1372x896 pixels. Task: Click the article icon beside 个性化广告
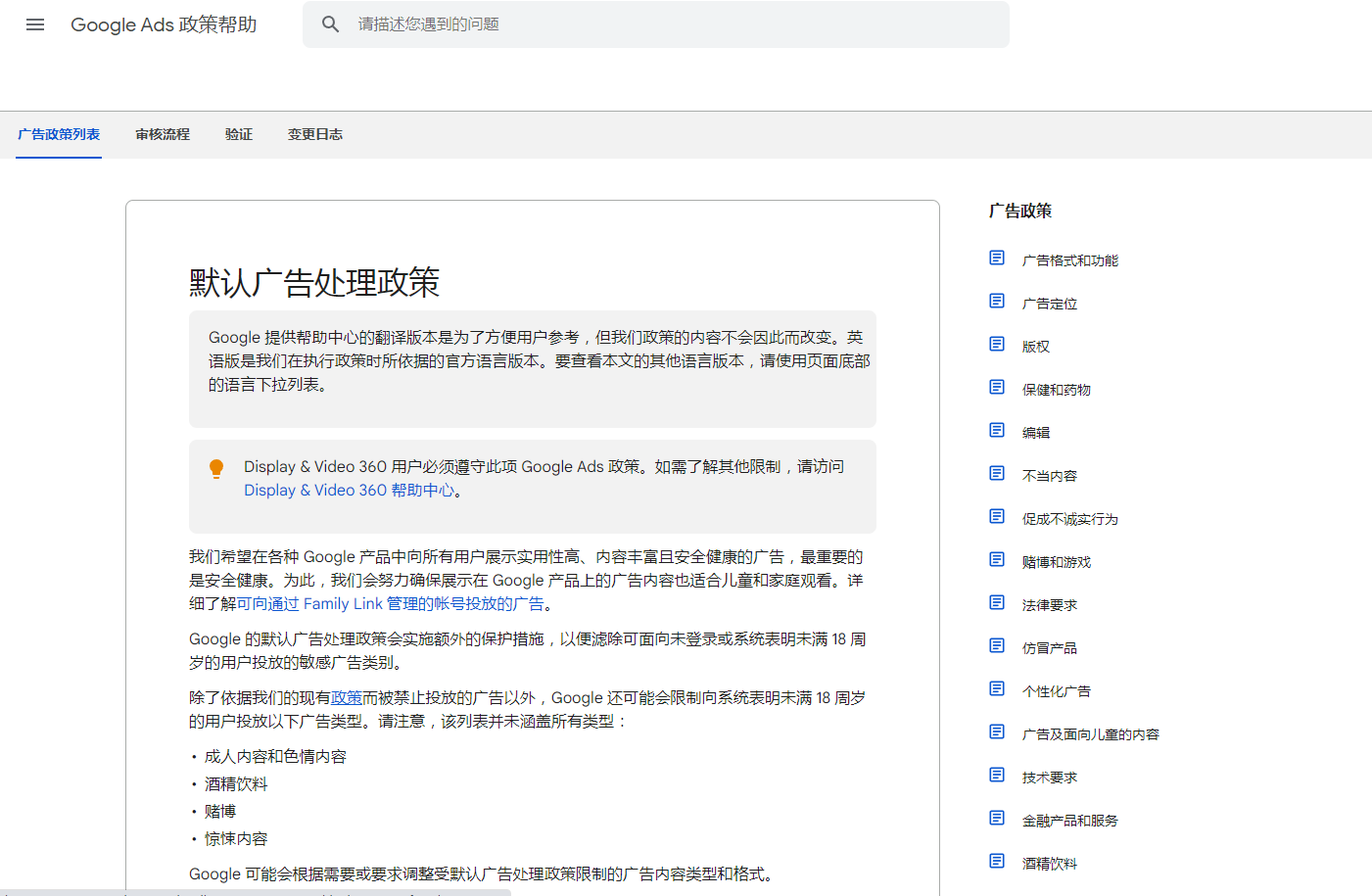[997, 688]
